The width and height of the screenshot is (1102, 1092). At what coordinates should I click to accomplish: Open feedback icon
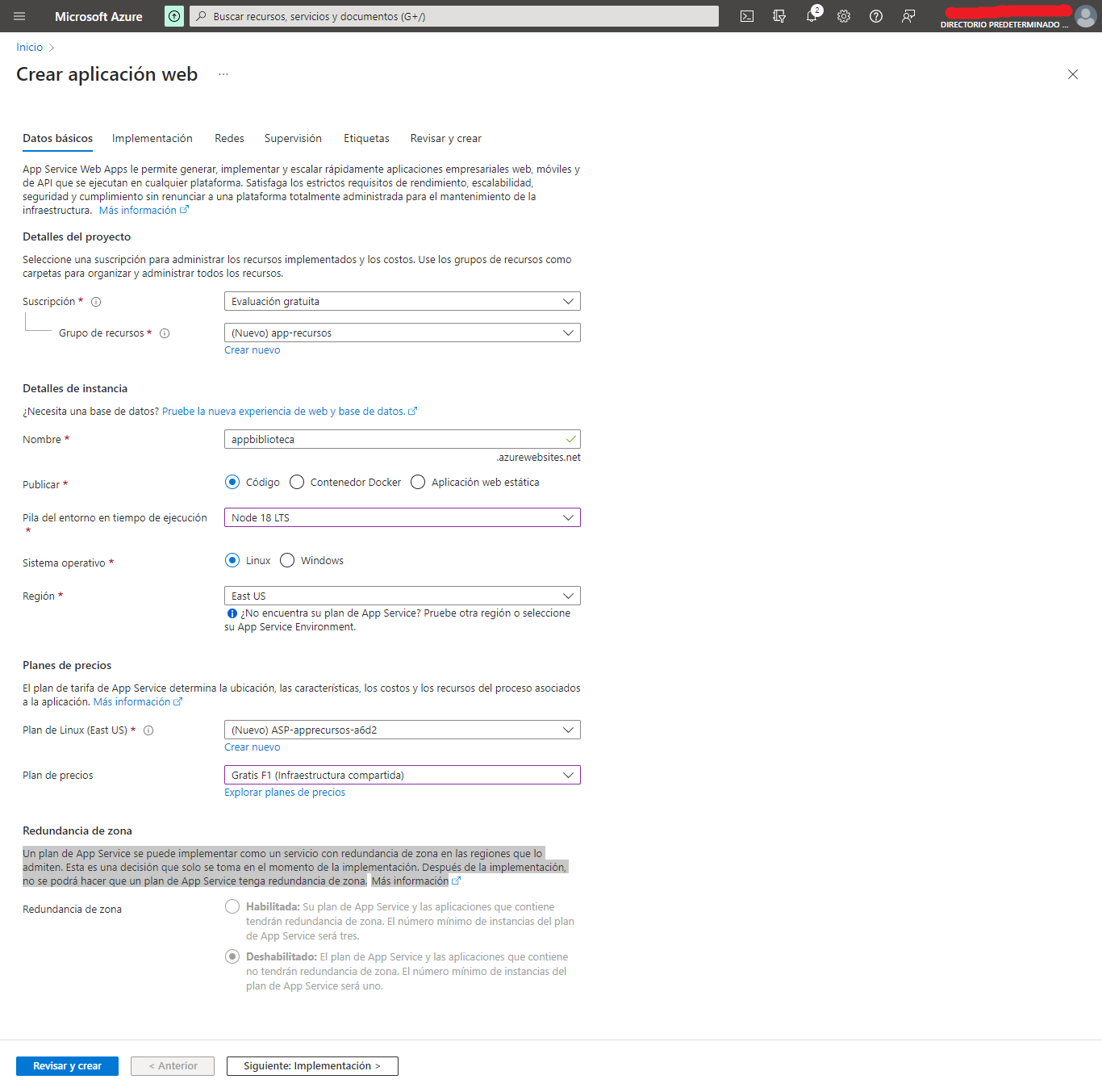pos(908,16)
